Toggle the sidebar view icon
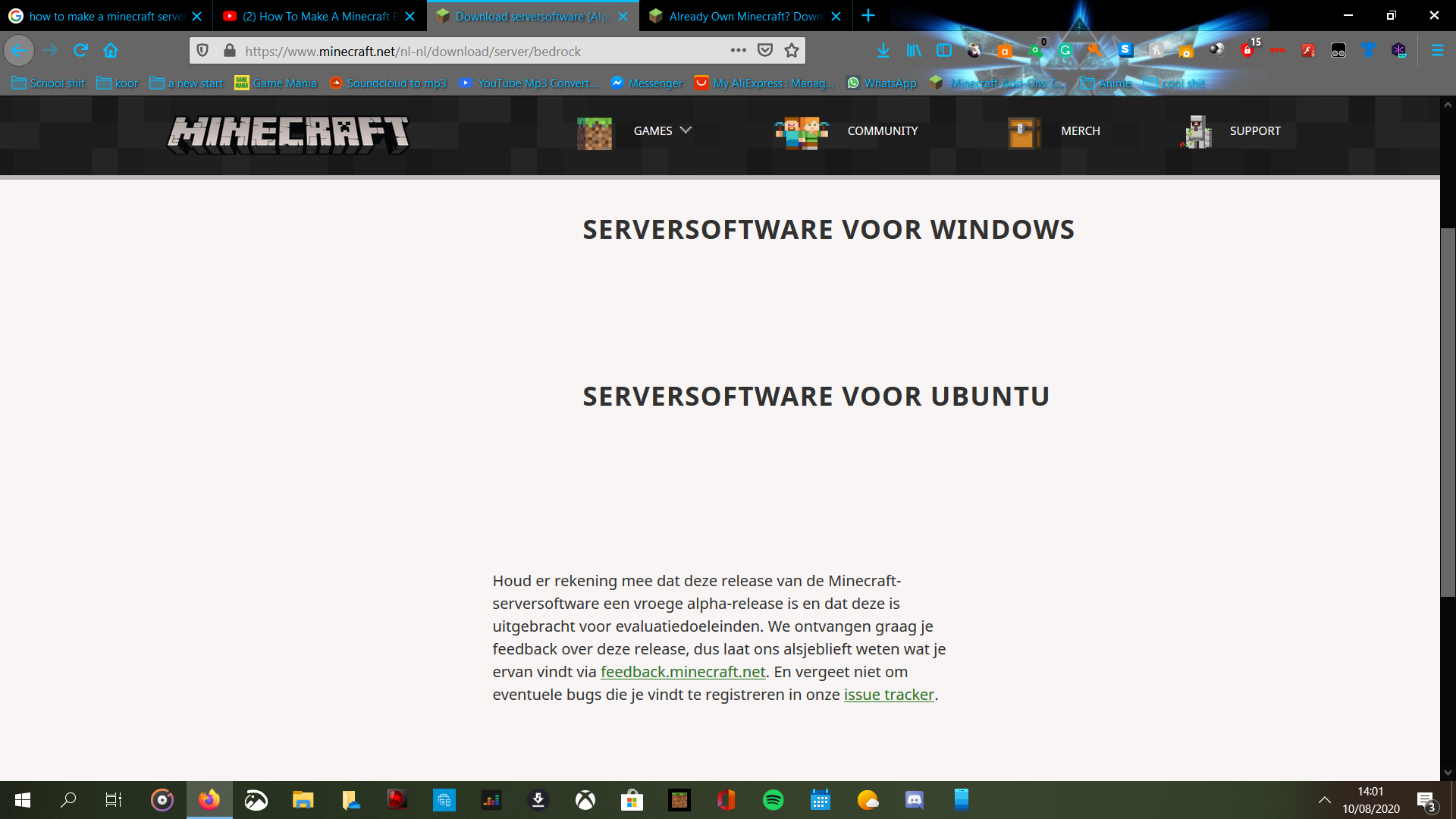Viewport: 1456px width, 819px height. [944, 50]
